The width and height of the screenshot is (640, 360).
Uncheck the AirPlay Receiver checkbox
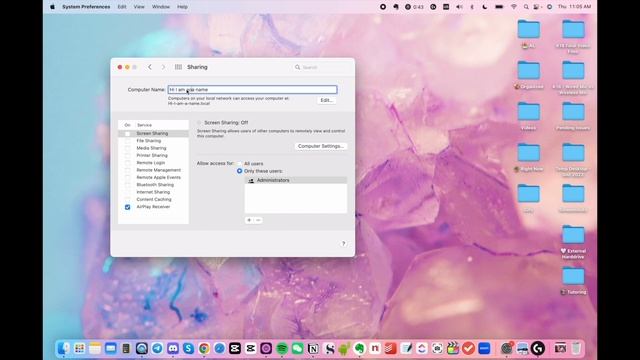[x=127, y=207]
